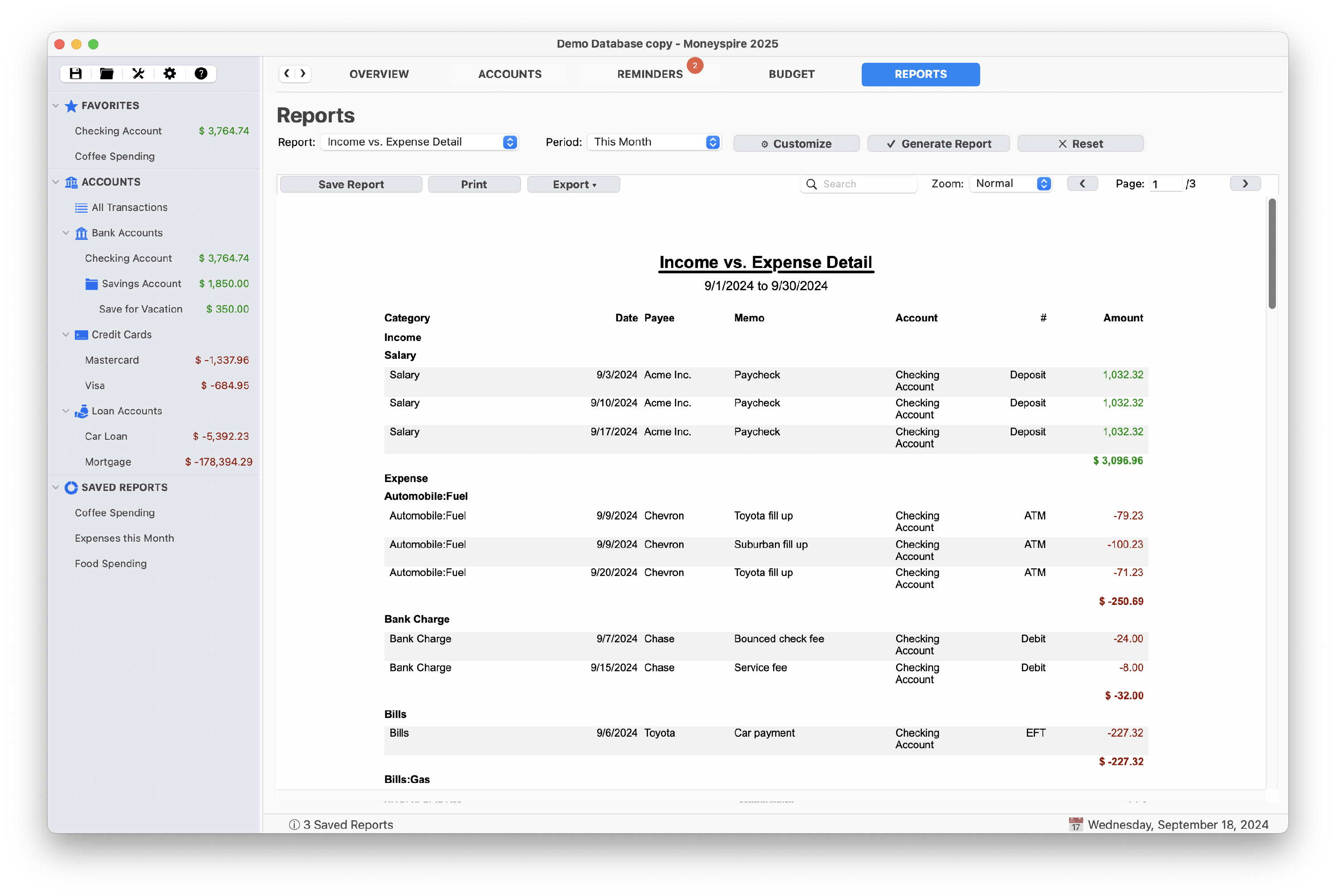Click Generate Report button
This screenshot has width=1336, height=896.
[938, 144]
